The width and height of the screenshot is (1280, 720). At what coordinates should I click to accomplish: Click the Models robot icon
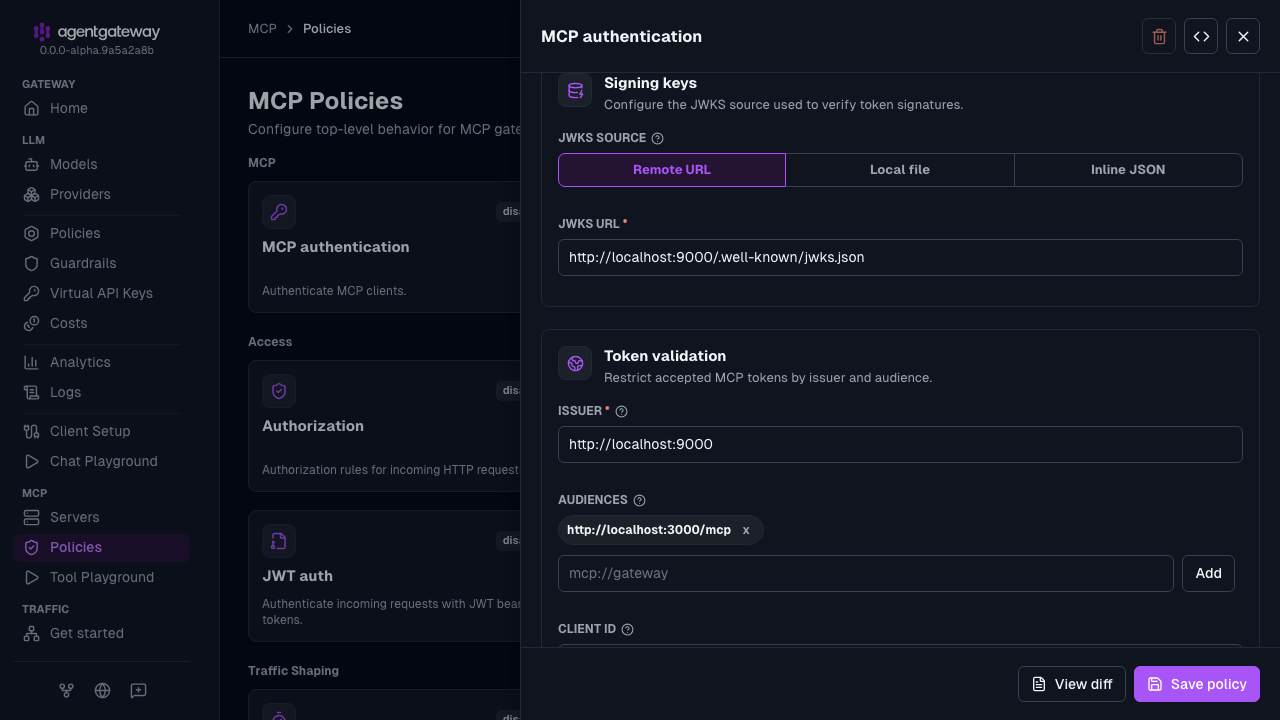click(32, 164)
